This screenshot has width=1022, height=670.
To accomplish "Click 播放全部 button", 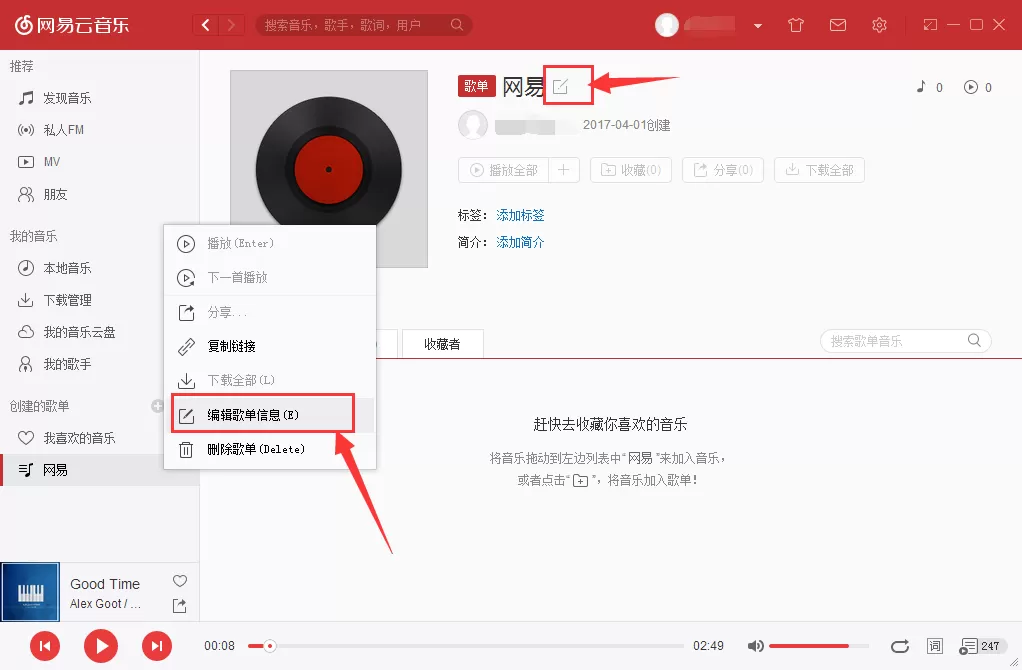I will 504,170.
